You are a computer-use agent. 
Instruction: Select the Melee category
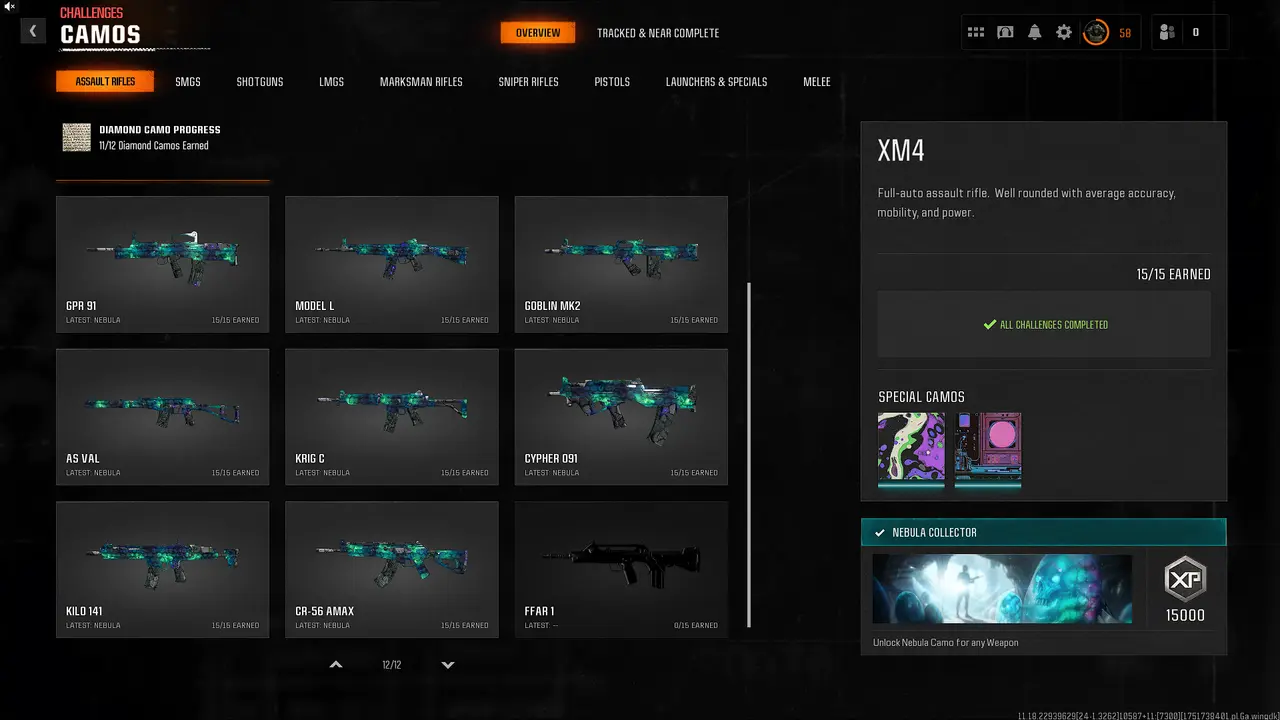point(817,82)
